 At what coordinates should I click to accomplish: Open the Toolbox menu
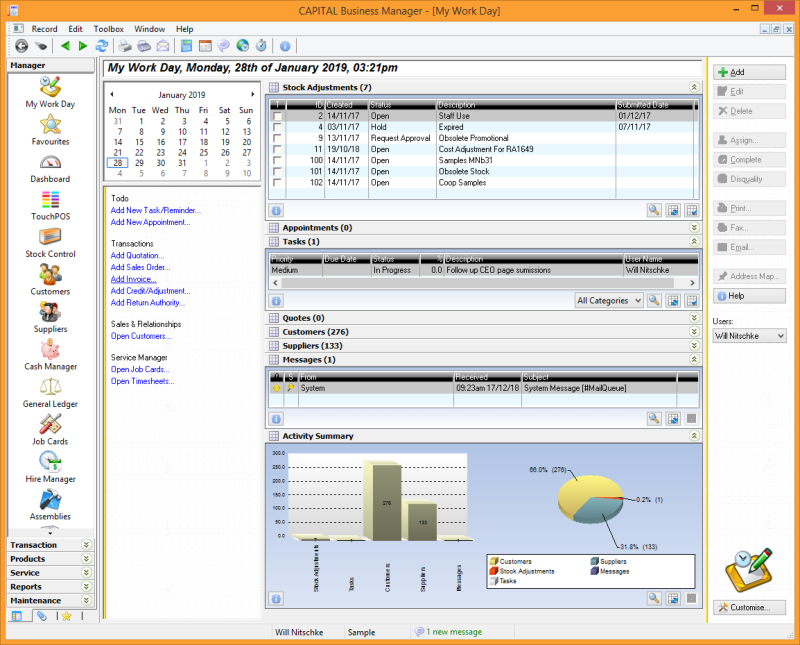pos(109,29)
